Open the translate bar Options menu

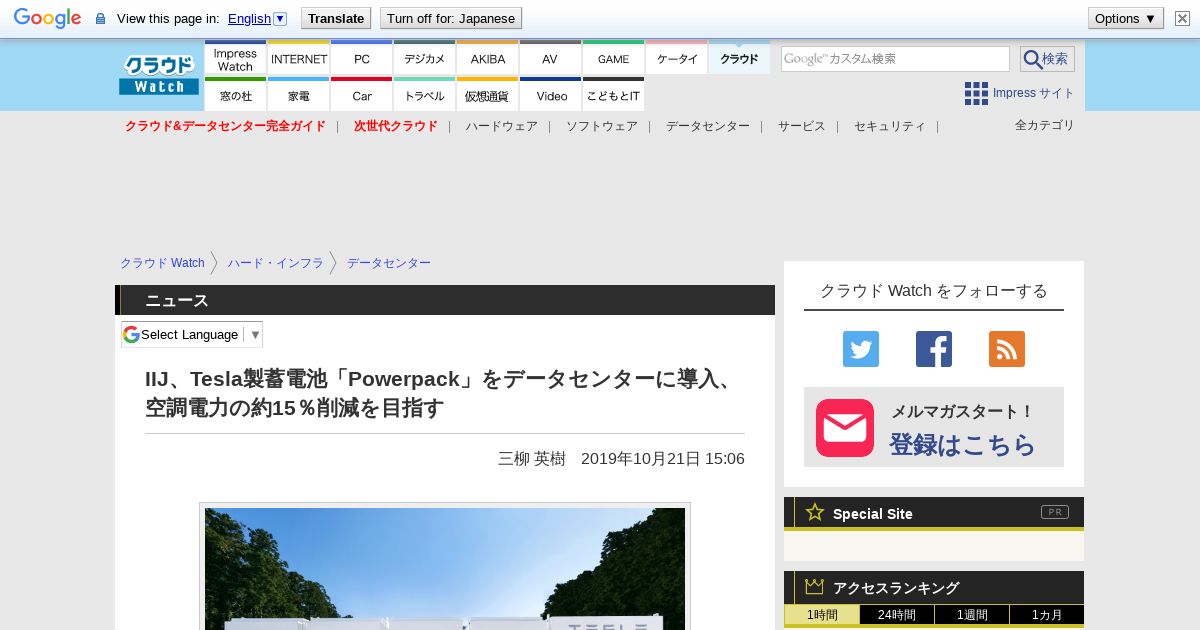(x=1126, y=18)
